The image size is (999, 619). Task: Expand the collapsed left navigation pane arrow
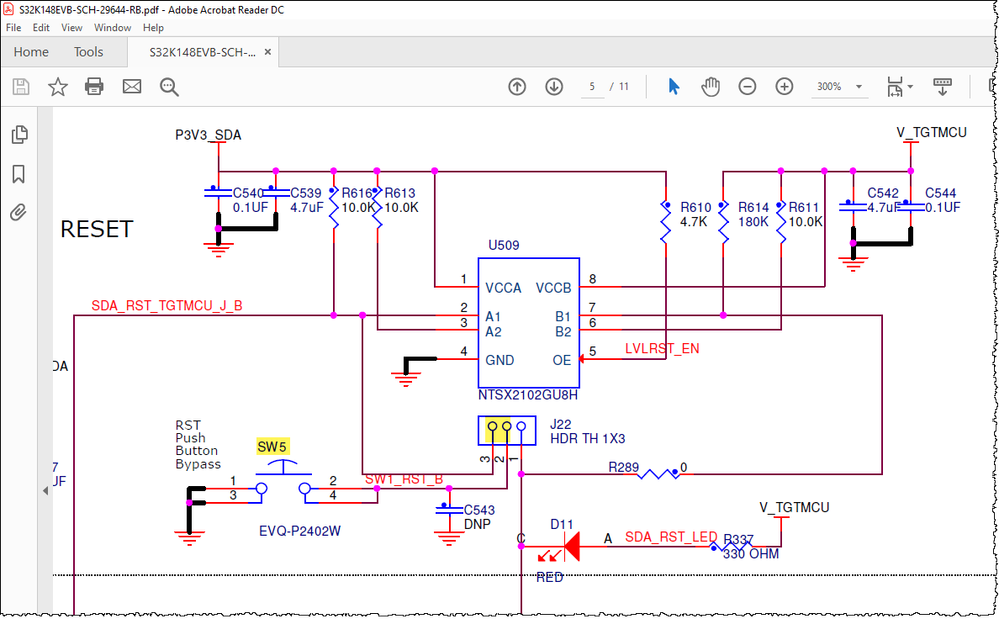[x=45, y=490]
